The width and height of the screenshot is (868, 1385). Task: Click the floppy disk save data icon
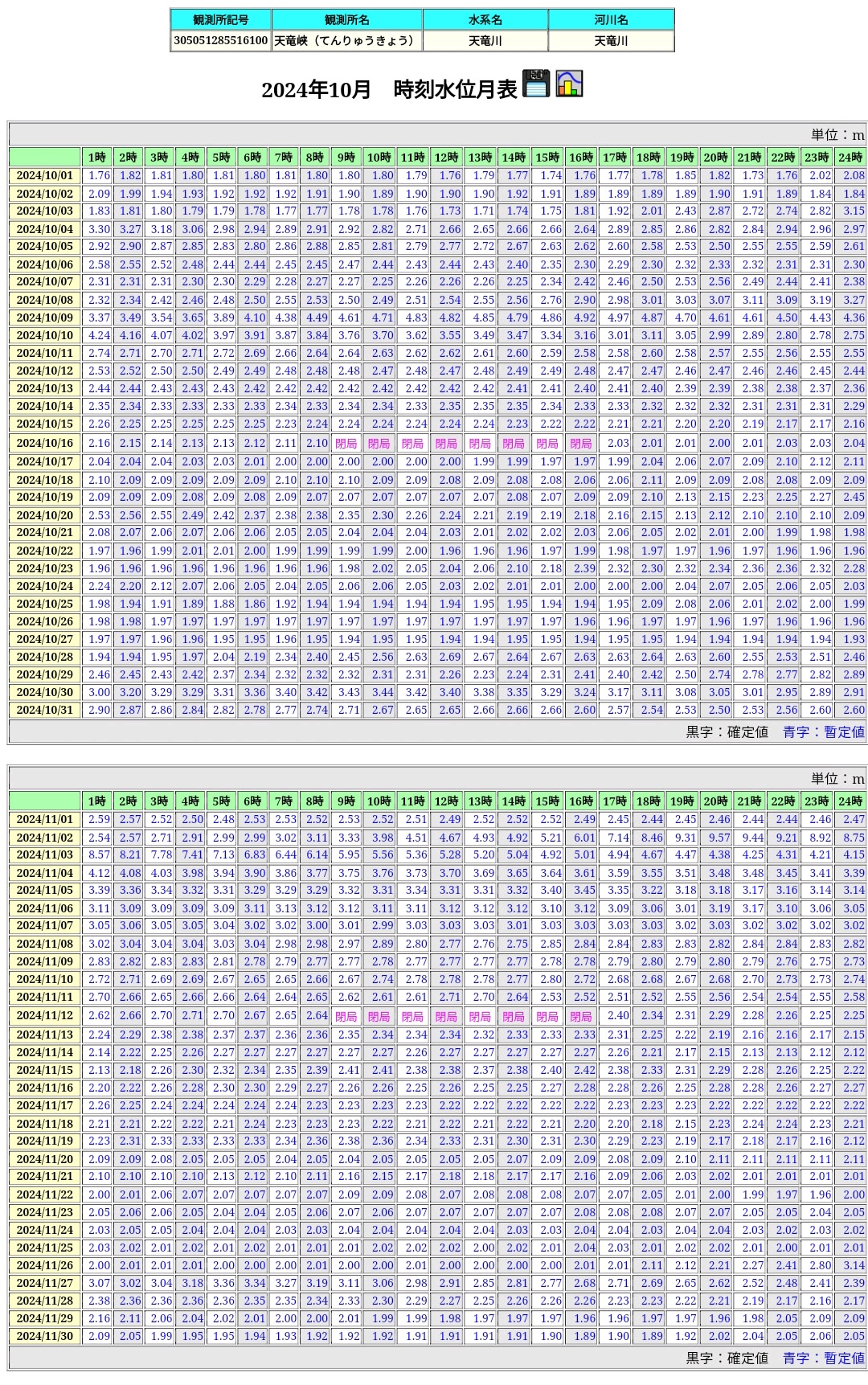pos(536,84)
